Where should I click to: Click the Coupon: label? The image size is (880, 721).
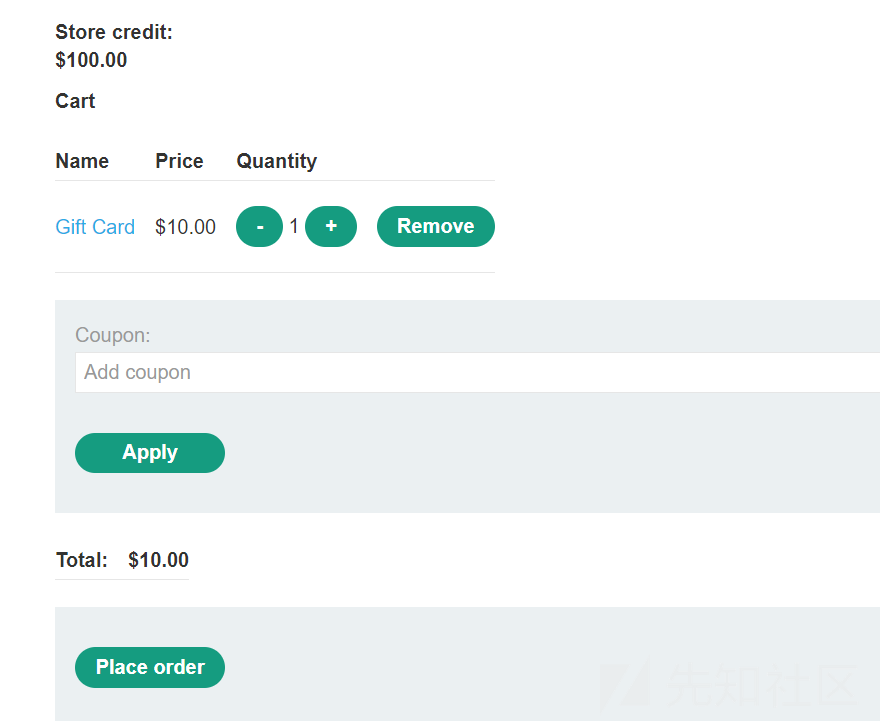113,336
